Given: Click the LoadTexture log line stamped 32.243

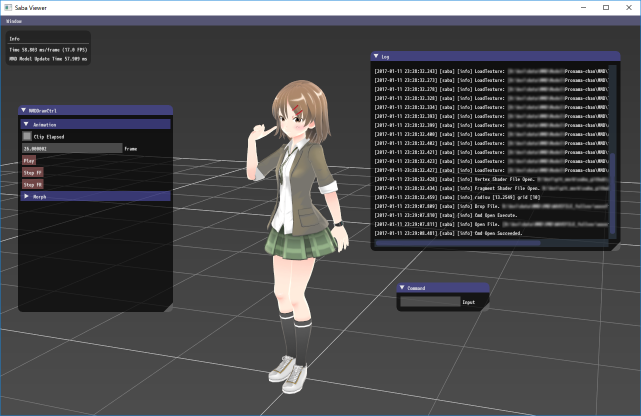Looking at the screenshot, I should pos(491,72).
